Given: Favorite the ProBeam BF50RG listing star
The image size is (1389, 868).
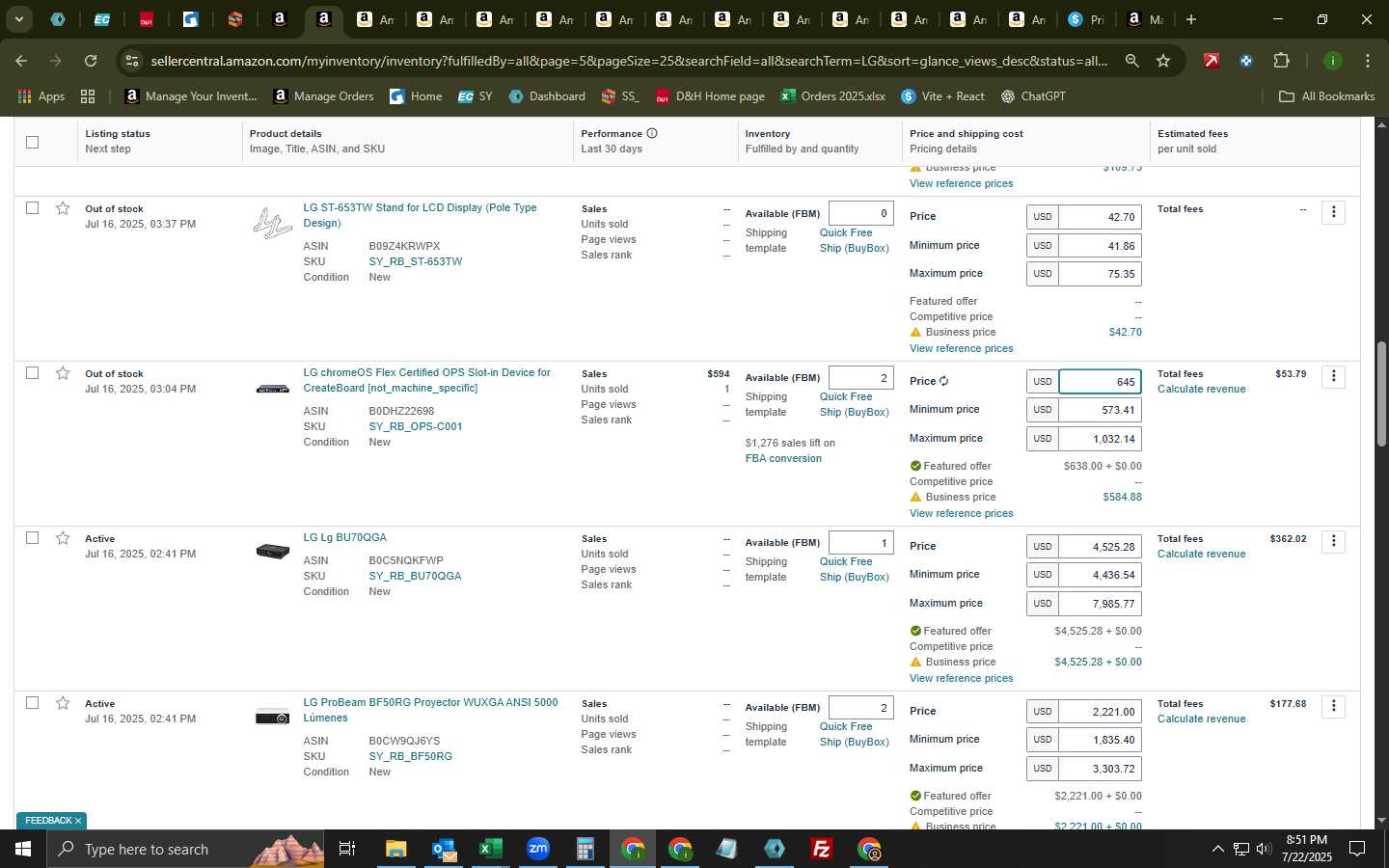Looking at the screenshot, I should pos(63,703).
